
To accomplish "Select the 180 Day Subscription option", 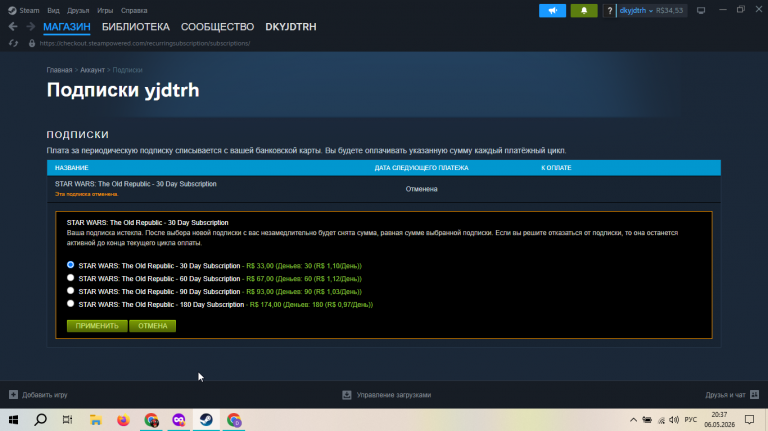I will tap(71, 304).
